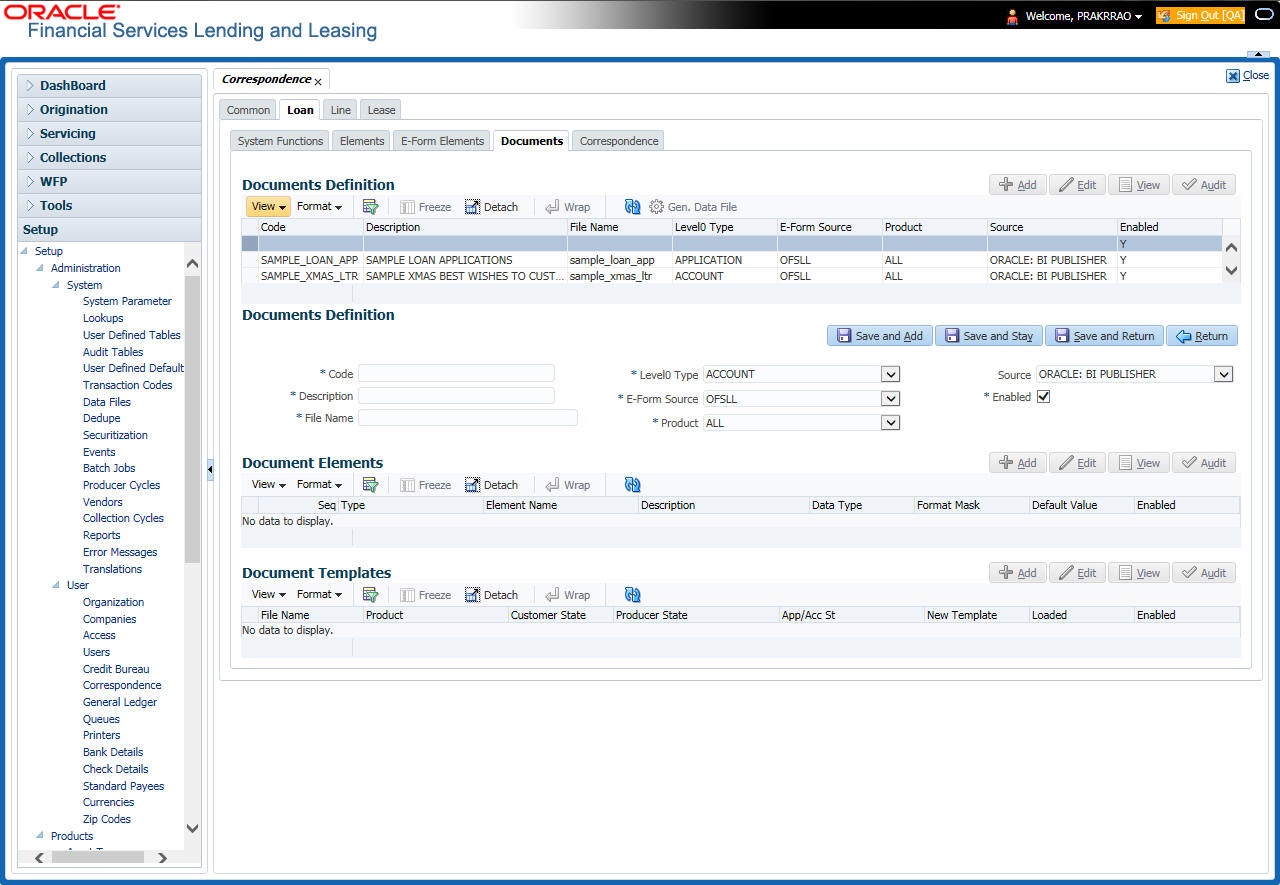Refresh the Document Elements table
Image resolution: width=1280 pixels, height=885 pixels.
click(632, 485)
